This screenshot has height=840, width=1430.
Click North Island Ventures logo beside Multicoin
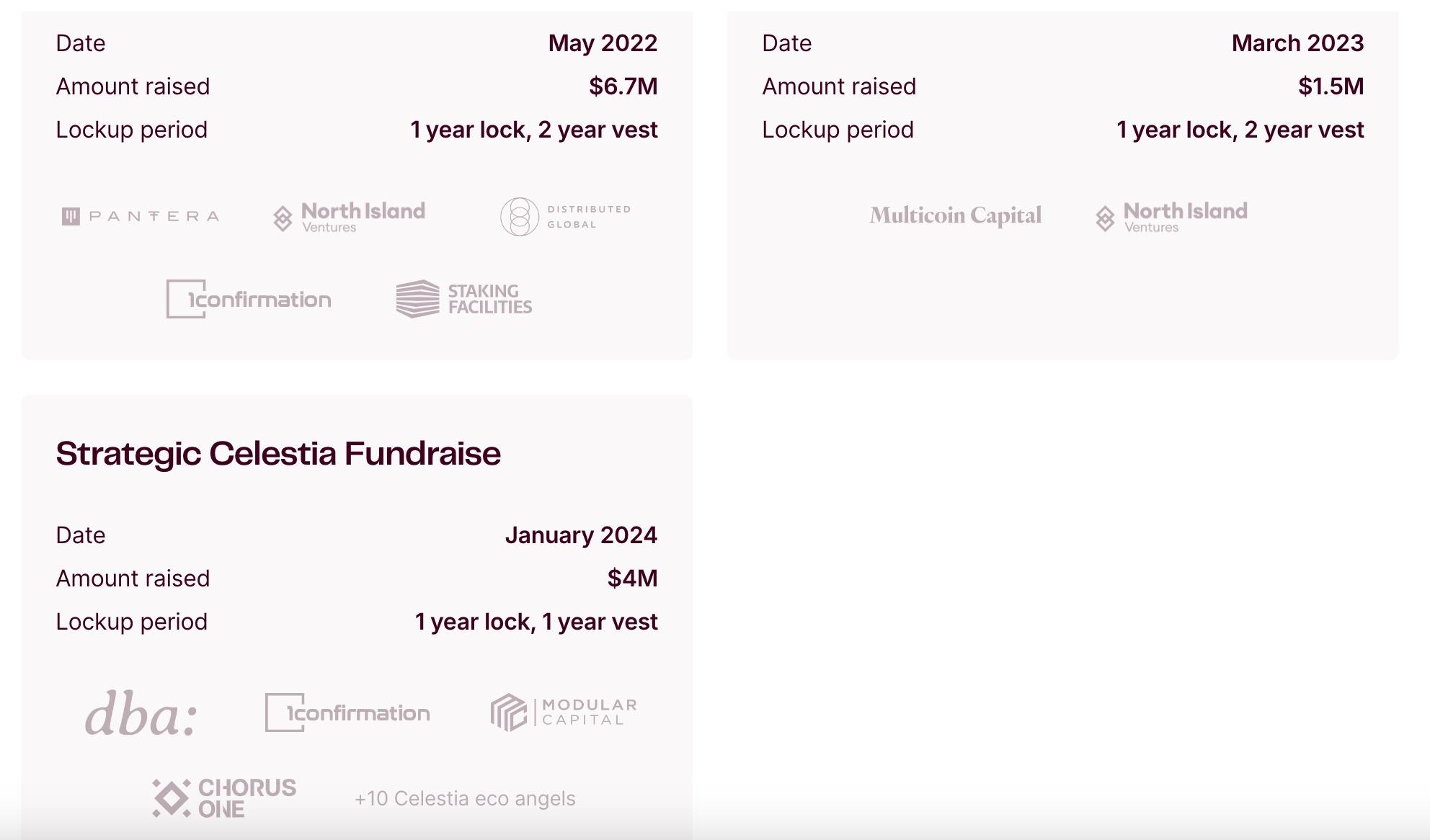pyautogui.click(x=1171, y=216)
